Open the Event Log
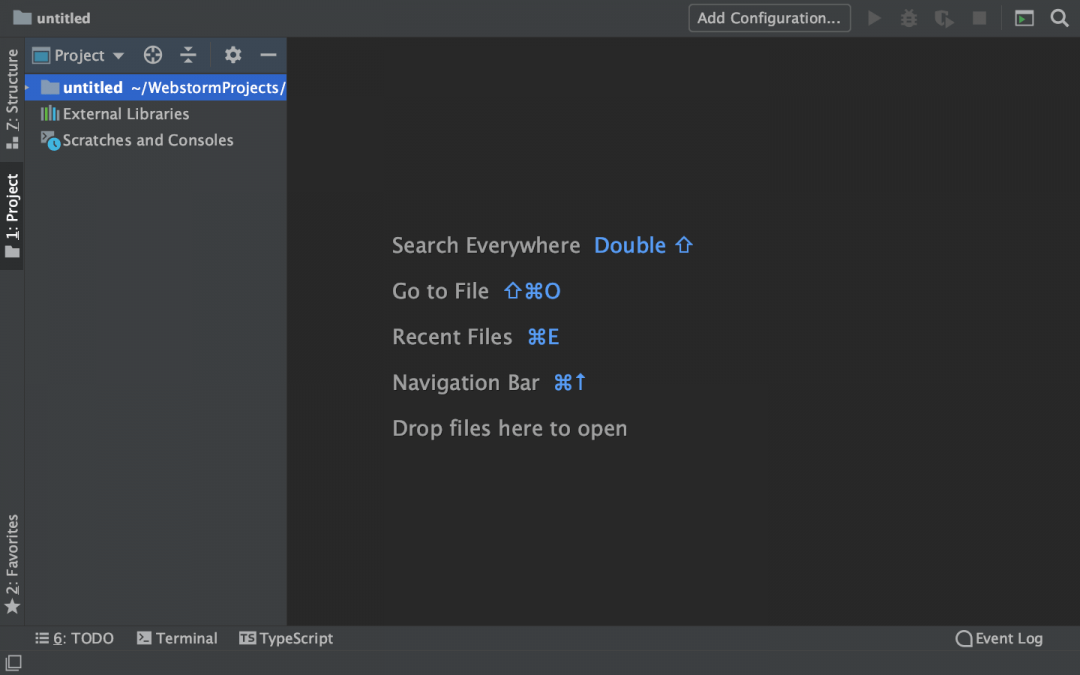Screen dimensions: 1080x675 tap(999, 638)
